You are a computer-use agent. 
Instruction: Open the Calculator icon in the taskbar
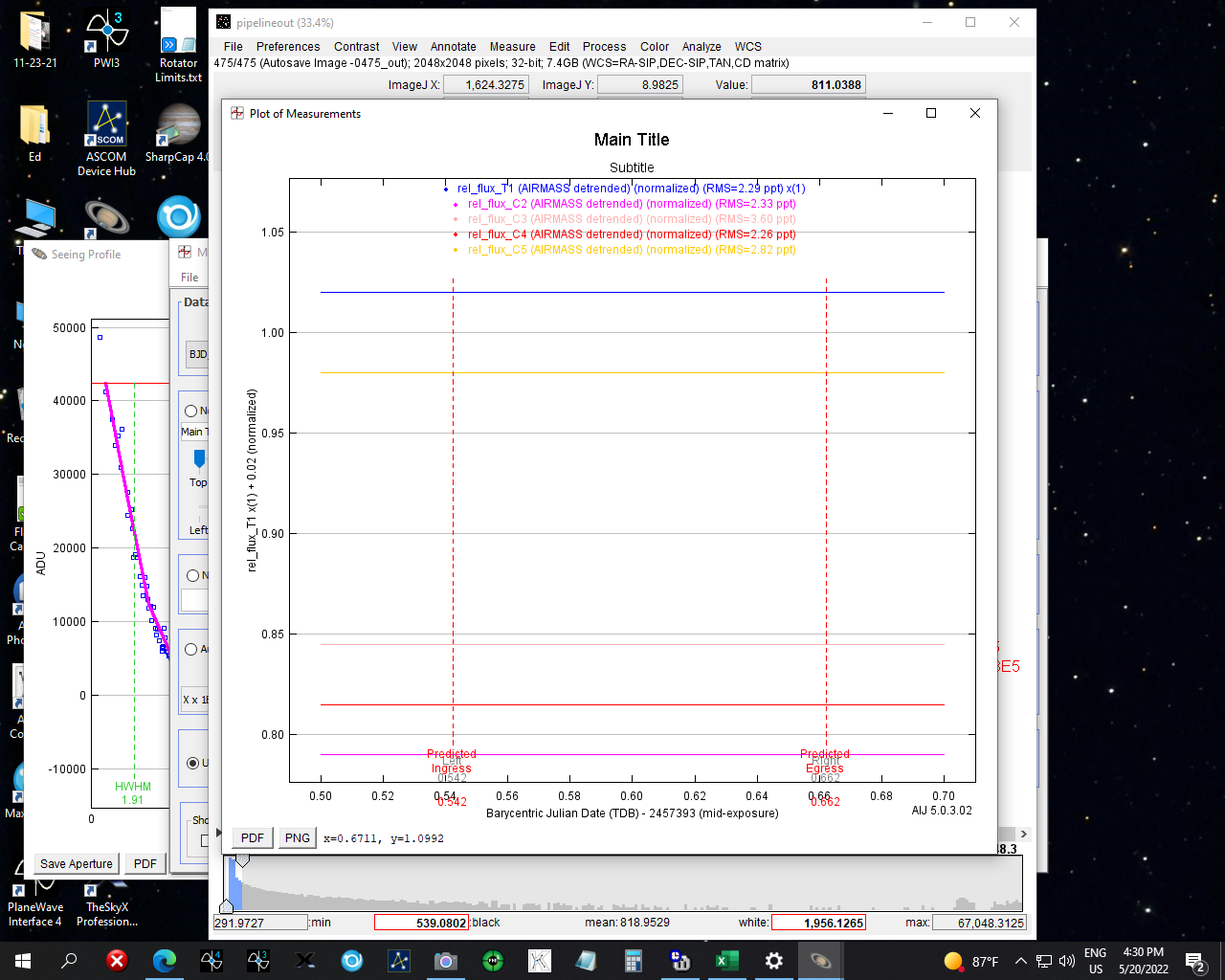pos(633,960)
